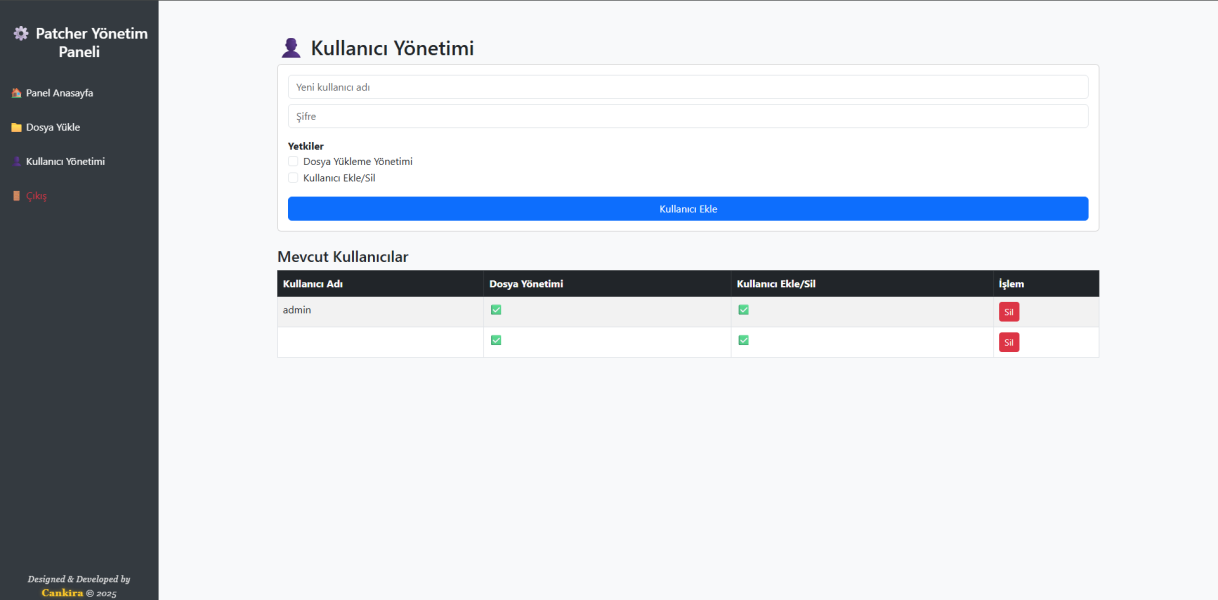Viewport: 1218px width, 600px height.
Task: Click the house icon for Panel Anasayfa
Action: pos(16,93)
